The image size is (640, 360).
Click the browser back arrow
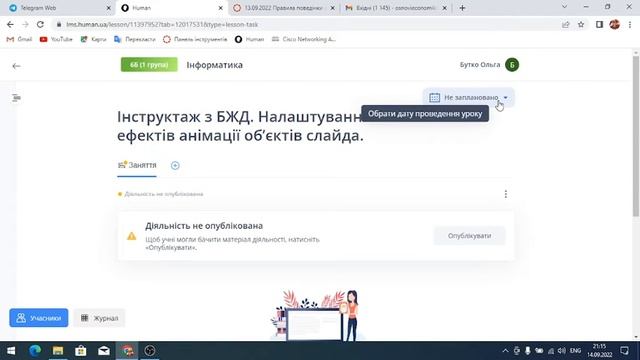[x=10, y=24]
